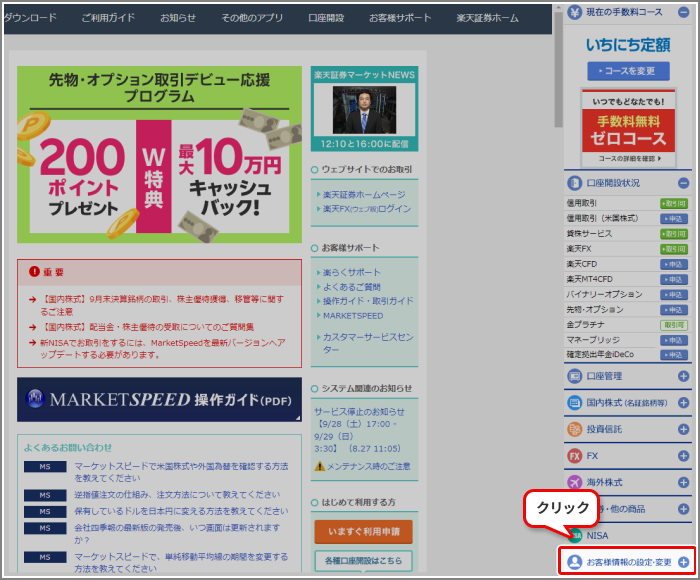Image resolution: width=700 pixels, height=580 pixels.
Task: Open 楽天証券ホームページ link
Action: pos(364,195)
